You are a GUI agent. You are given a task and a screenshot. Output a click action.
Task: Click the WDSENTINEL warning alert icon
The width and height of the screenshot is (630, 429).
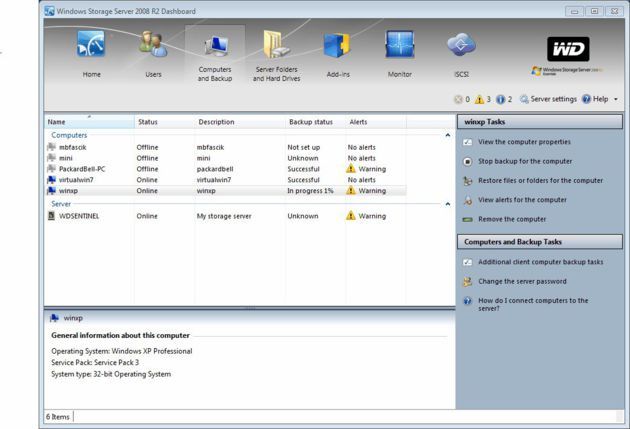coord(351,216)
